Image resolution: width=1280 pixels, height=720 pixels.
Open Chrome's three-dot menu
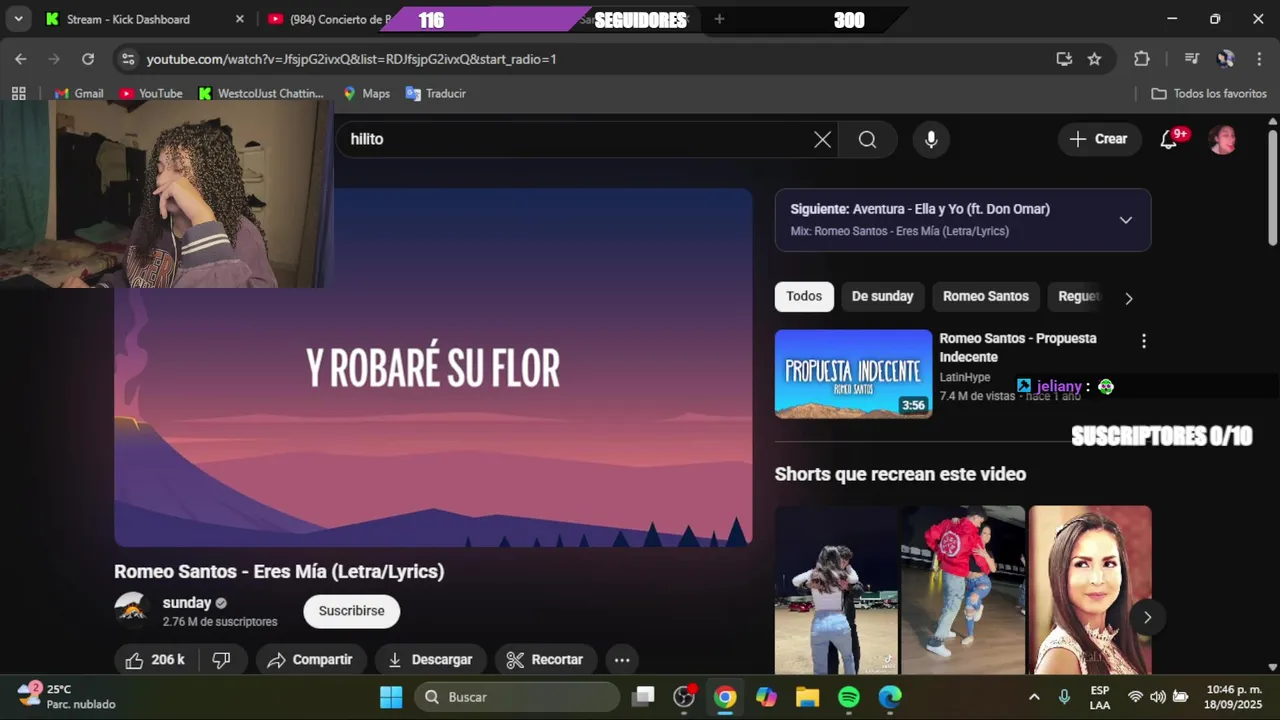(1258, 59)
